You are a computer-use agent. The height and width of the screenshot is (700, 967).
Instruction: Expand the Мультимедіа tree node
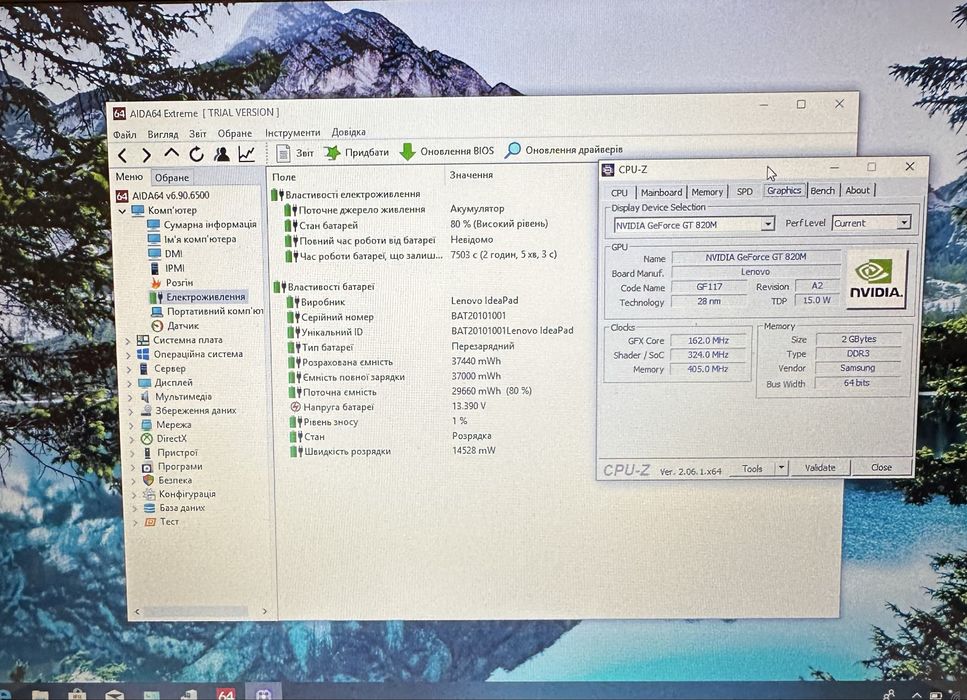coord(131,397)
